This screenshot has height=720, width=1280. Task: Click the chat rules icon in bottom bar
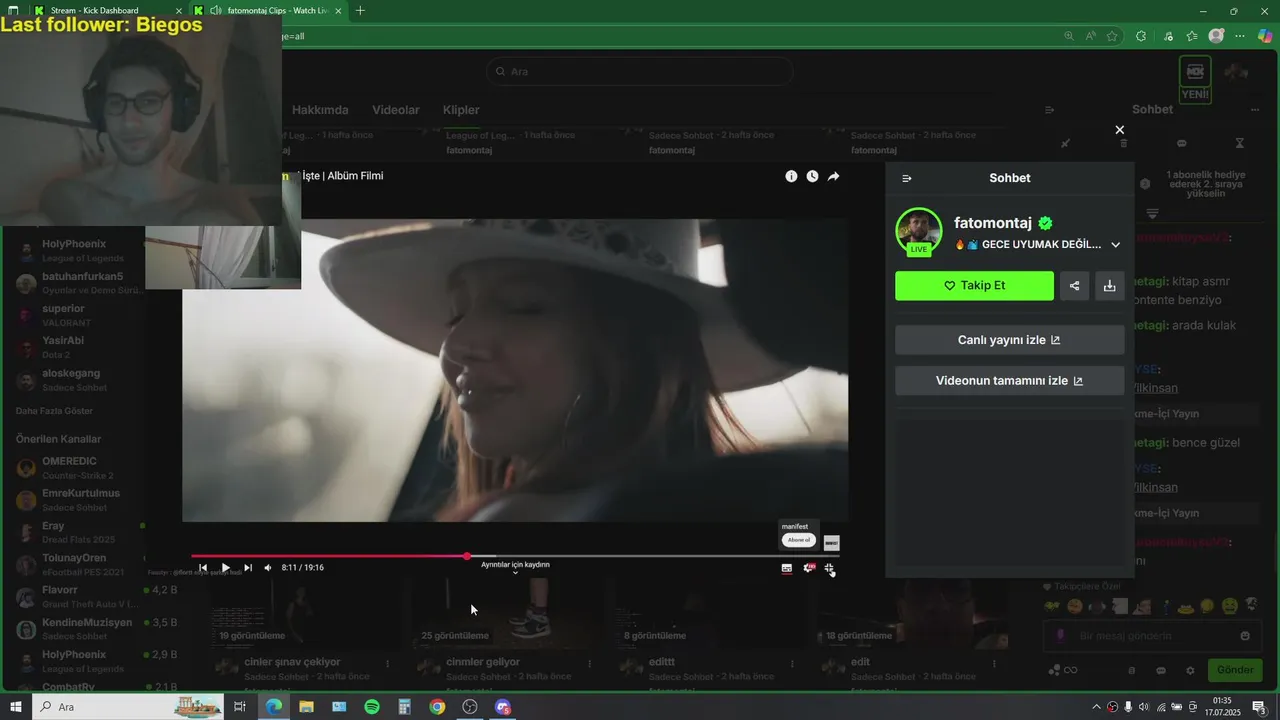(1132, 670)
